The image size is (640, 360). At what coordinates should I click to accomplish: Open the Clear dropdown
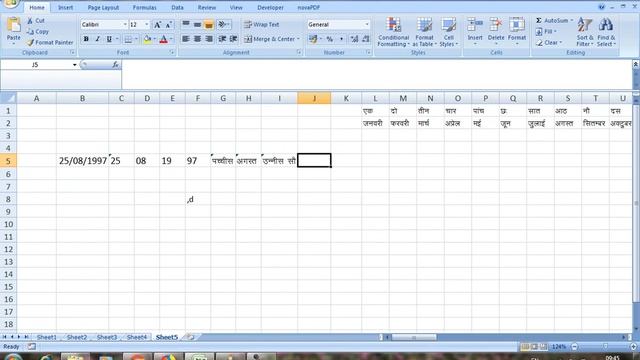pyautogui.click(x=549, y=42)
